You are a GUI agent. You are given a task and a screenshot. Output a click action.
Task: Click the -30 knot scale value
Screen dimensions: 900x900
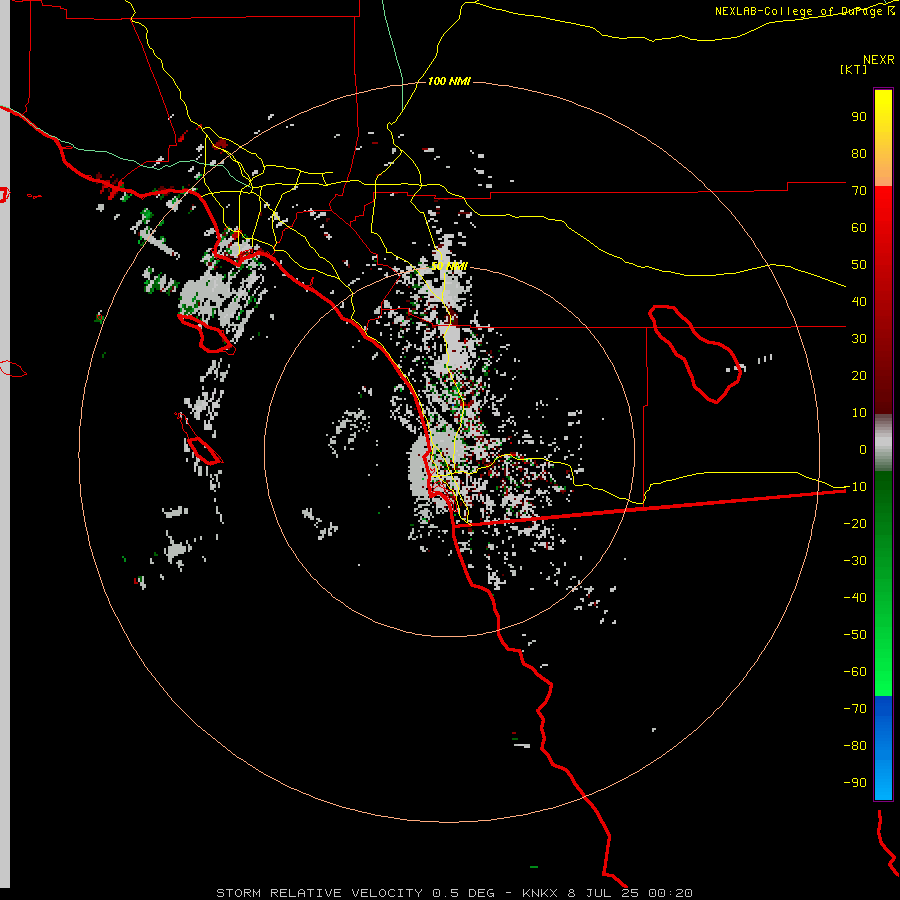coord(855,561)
